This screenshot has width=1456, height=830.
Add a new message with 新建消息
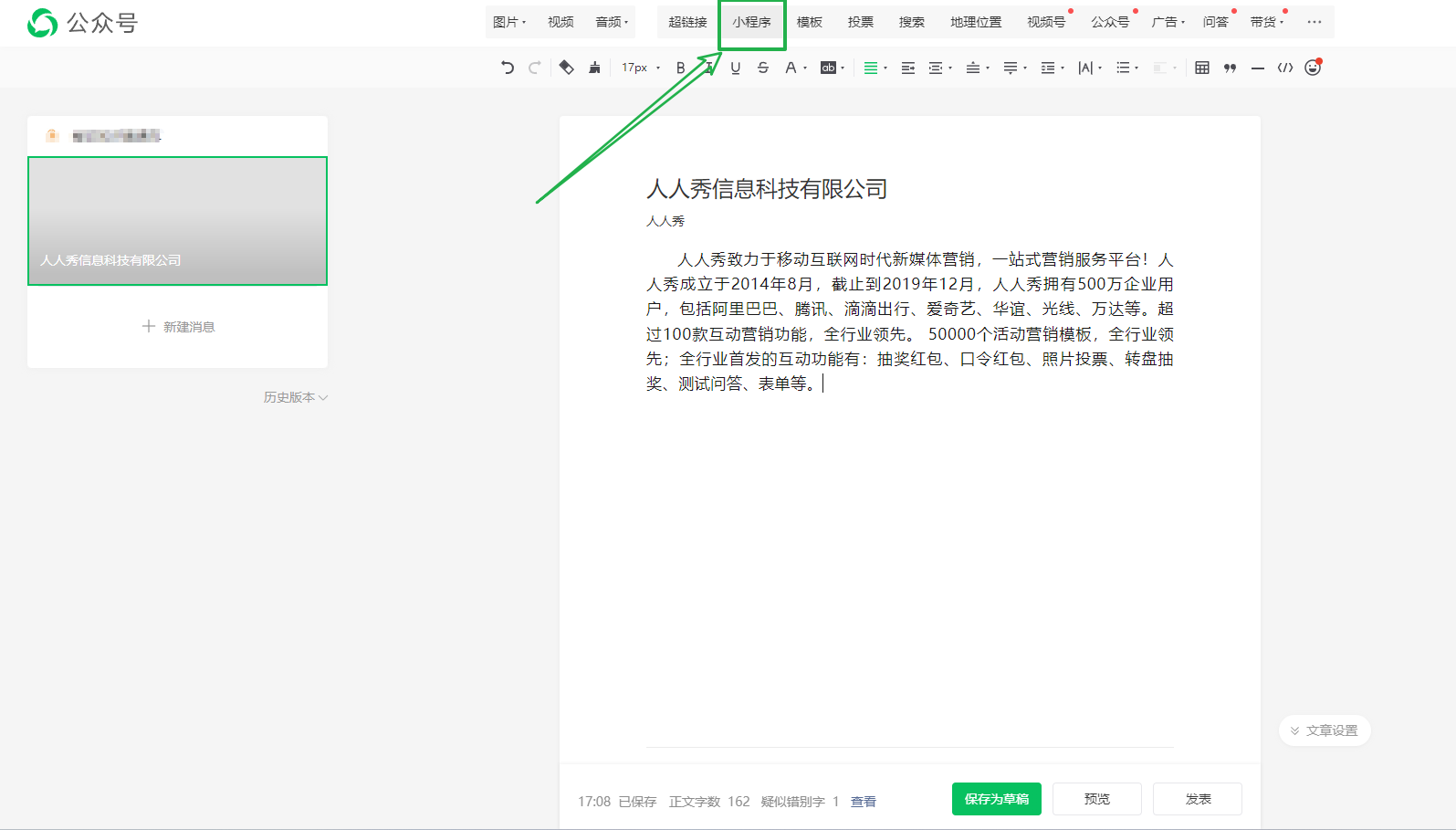point(178,327)
